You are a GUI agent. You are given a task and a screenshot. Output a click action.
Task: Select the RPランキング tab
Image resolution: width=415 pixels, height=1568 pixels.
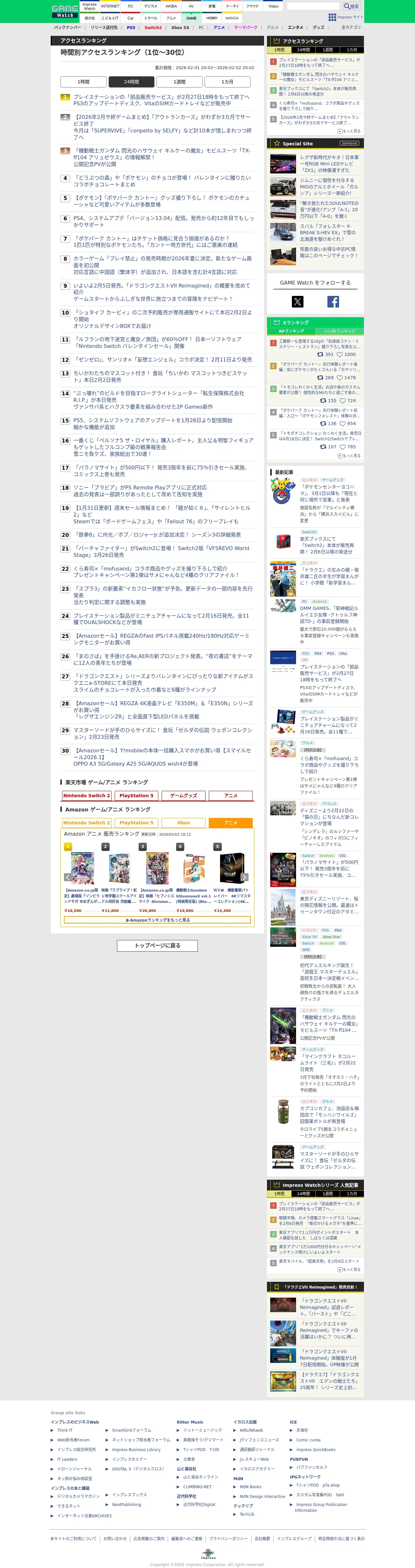click(x=291, y=331)
